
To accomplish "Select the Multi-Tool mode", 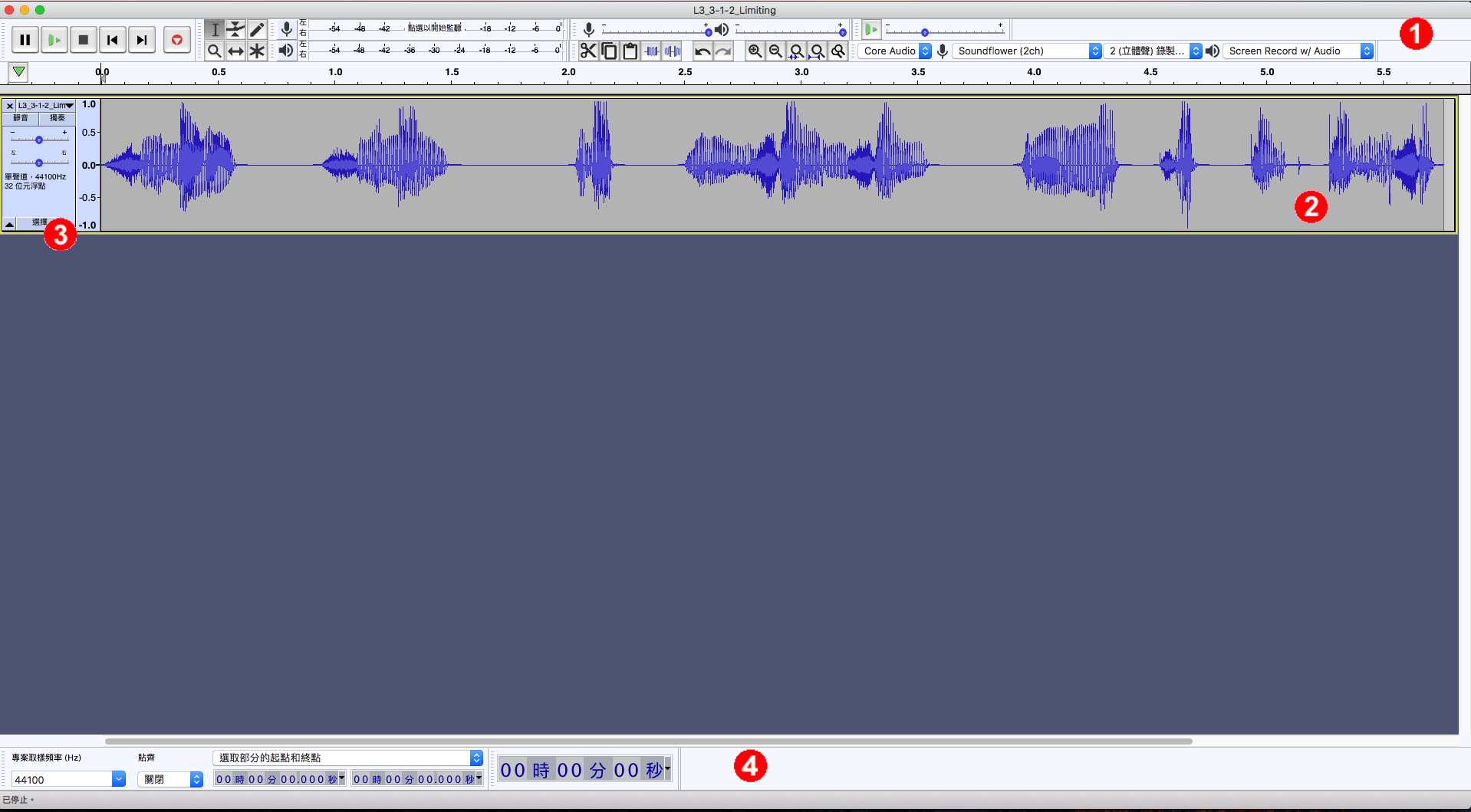I will (x=257, y=51).
